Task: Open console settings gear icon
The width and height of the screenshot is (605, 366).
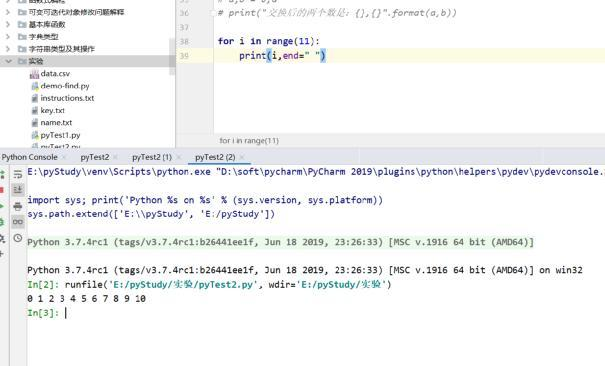Action: coord(2,238)
